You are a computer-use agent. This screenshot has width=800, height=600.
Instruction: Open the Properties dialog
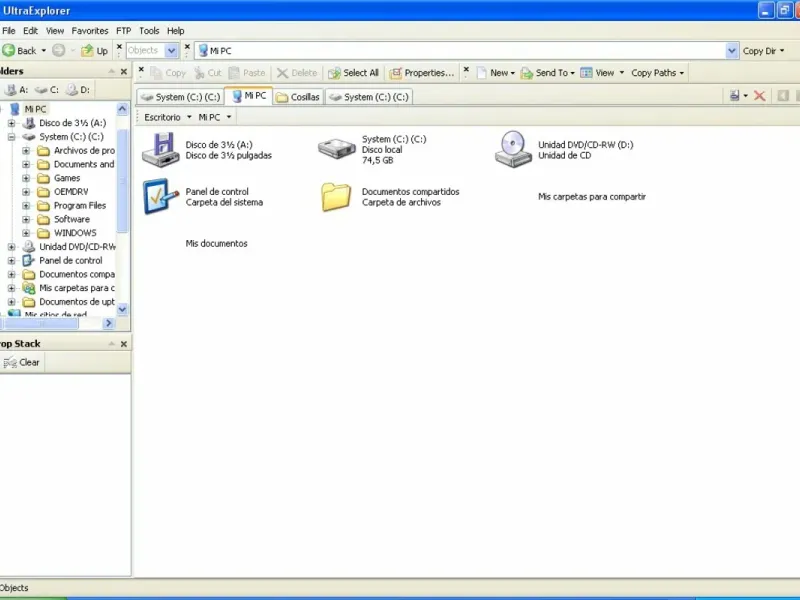(x=421, y=73)
